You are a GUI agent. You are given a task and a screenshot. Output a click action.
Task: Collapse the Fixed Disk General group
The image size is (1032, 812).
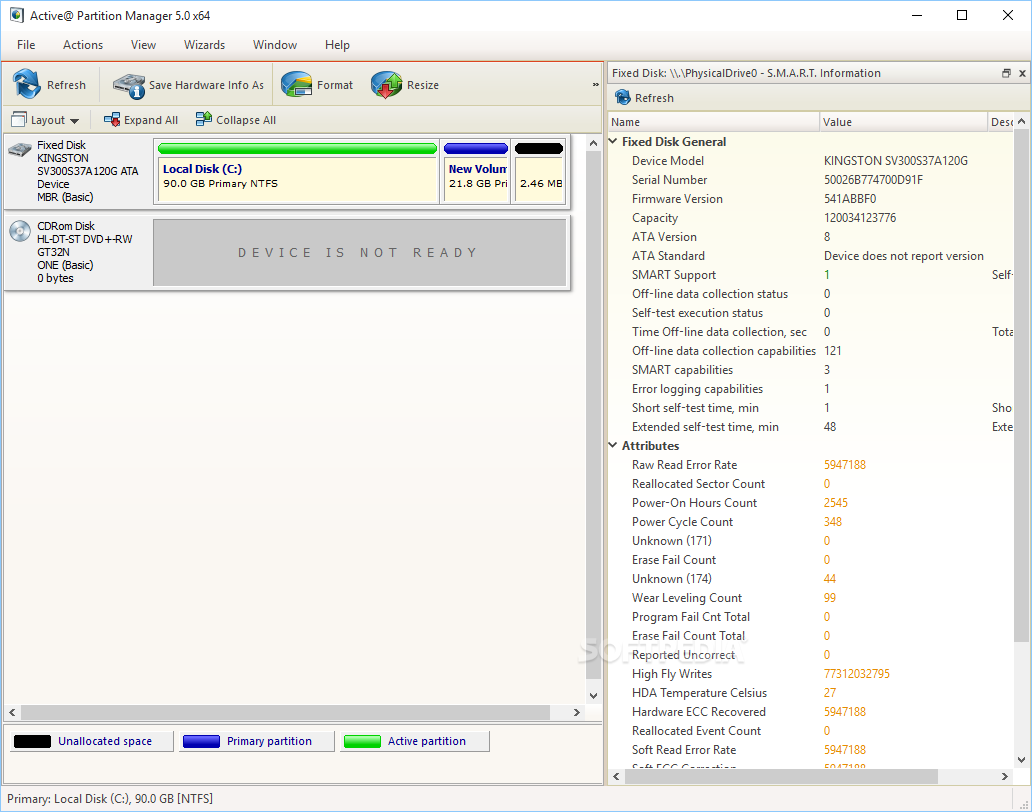613,141
